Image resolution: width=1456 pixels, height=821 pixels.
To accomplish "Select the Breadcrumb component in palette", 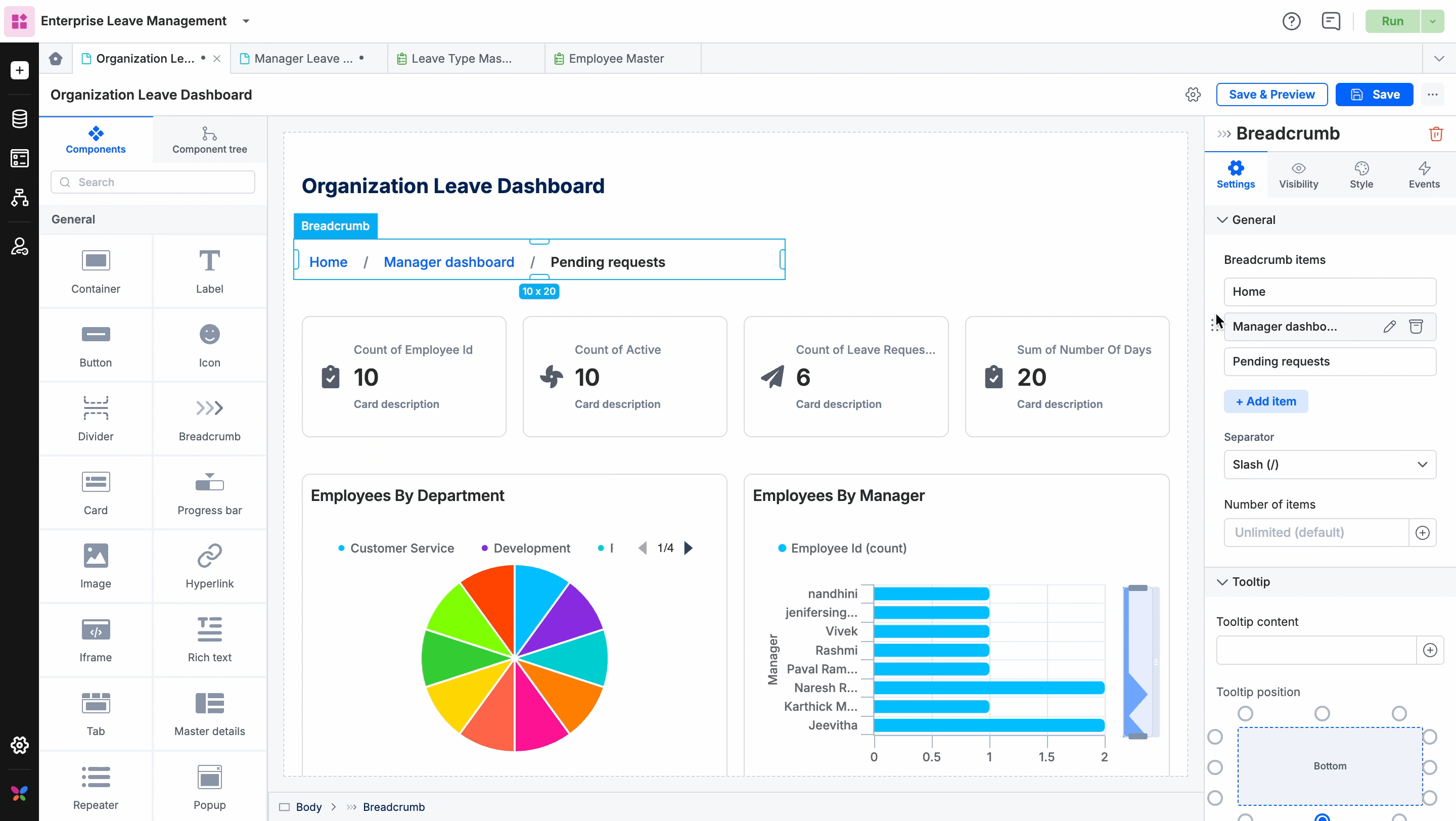I will tap(209, 419).
